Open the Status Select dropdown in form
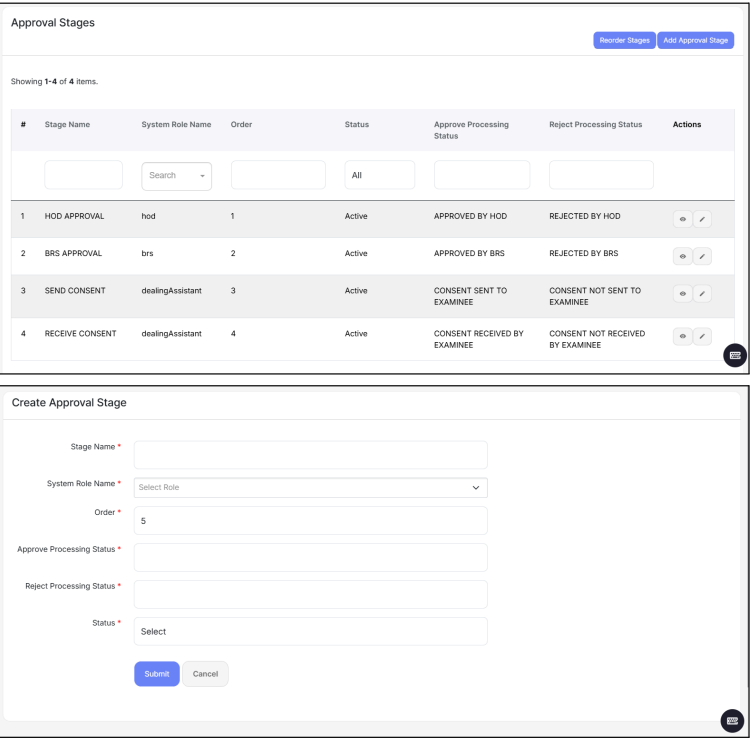The image size is (752, 742). tap(311, 632)
